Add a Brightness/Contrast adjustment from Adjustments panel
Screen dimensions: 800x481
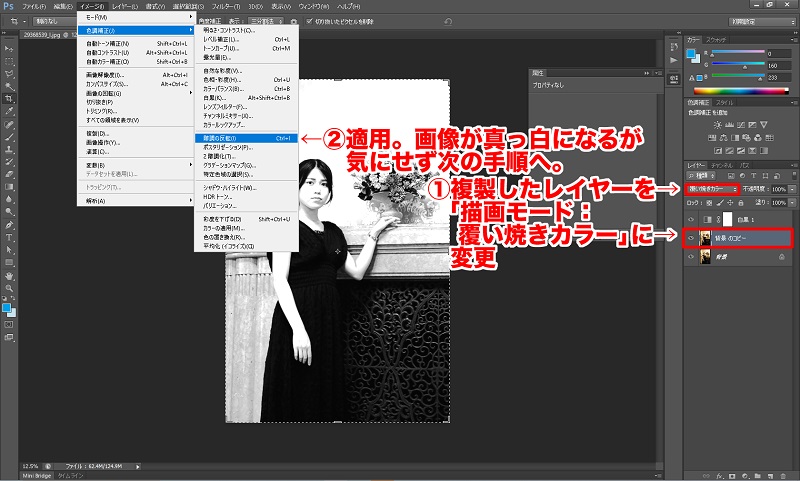click(718, 124)
